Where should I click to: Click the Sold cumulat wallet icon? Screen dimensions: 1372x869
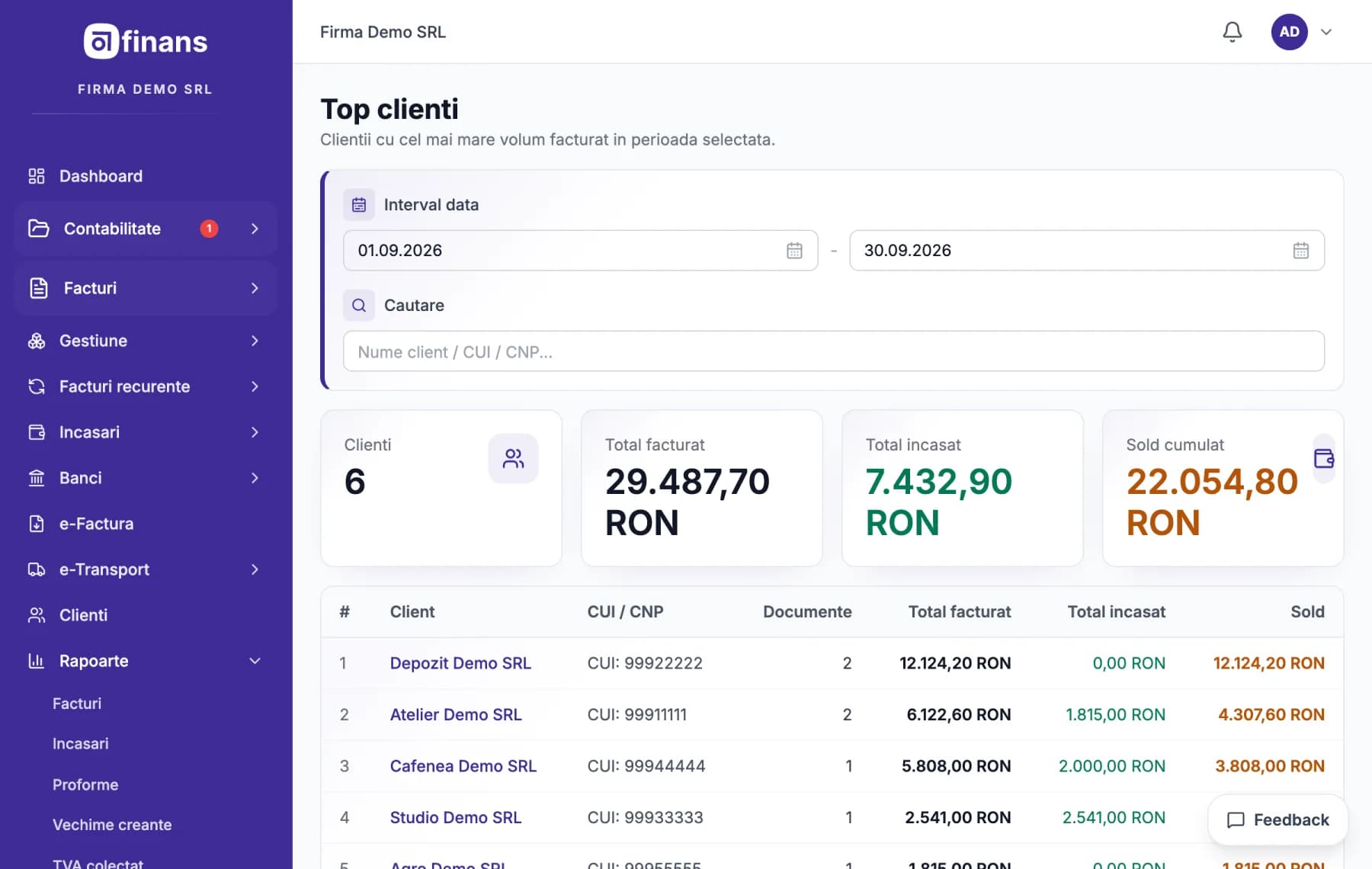[1324, 458]
